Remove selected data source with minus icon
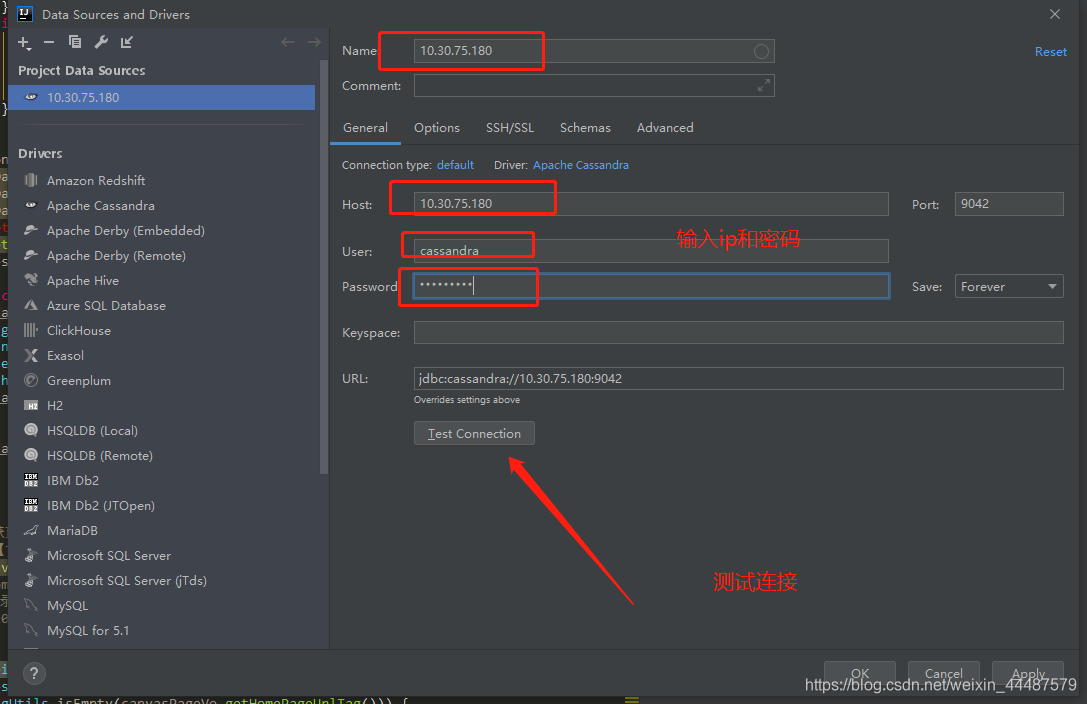The image size is (1087, 704). [49, 42]
